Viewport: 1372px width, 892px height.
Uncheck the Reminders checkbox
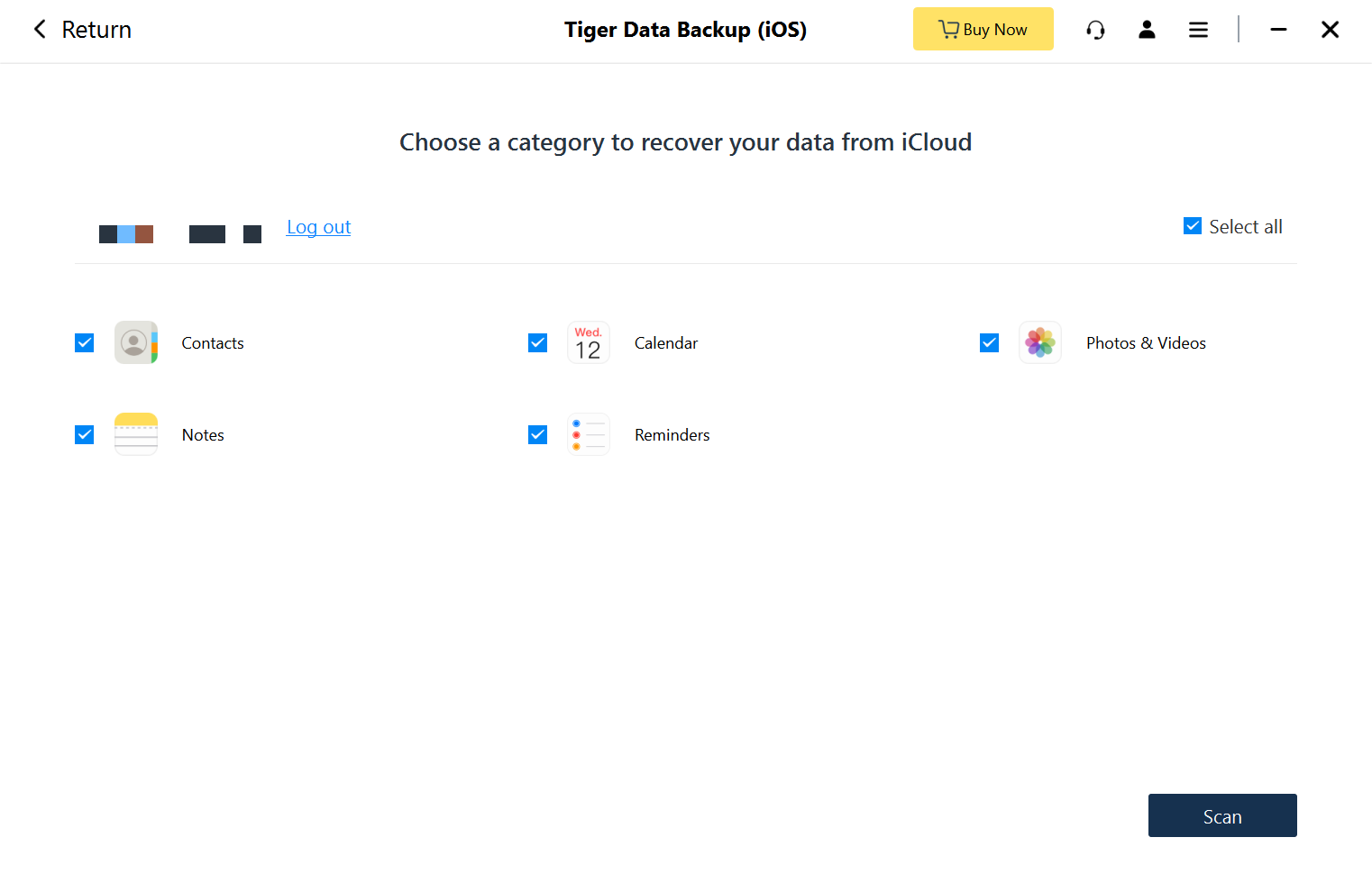[x=538, y=435]
